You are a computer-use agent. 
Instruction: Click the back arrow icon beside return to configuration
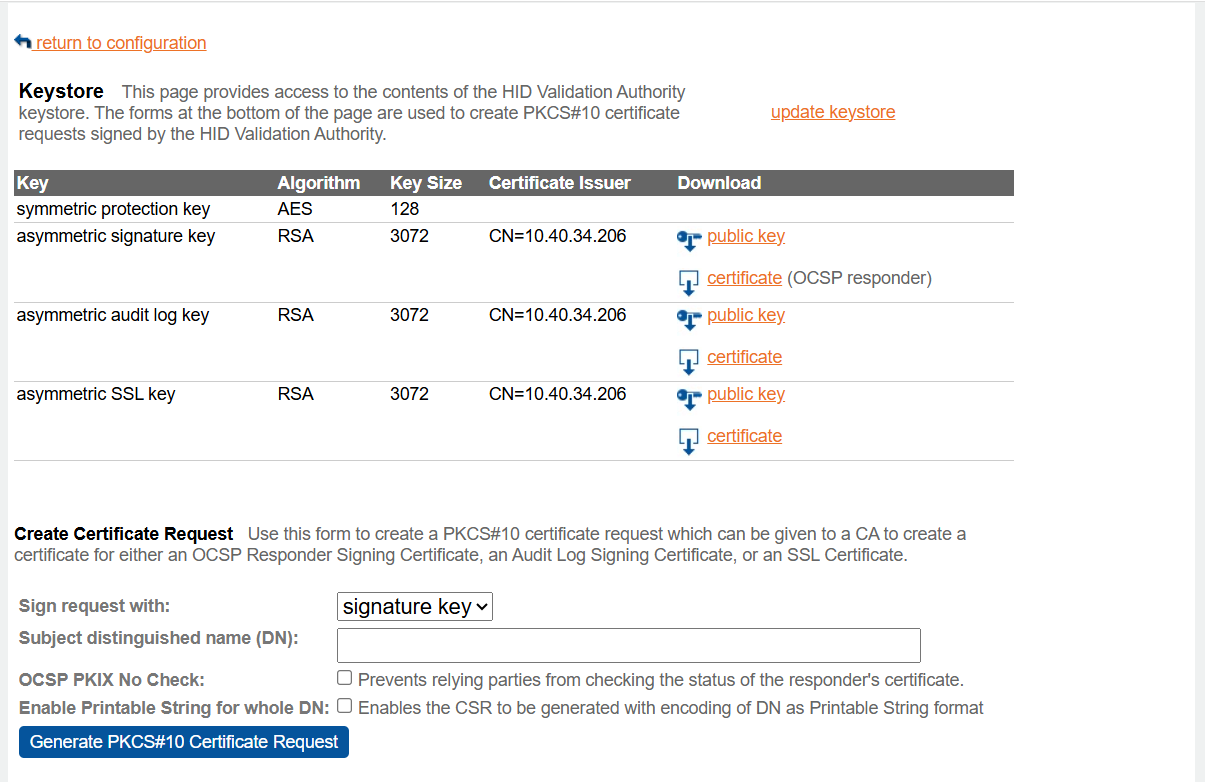click(23, 42)
